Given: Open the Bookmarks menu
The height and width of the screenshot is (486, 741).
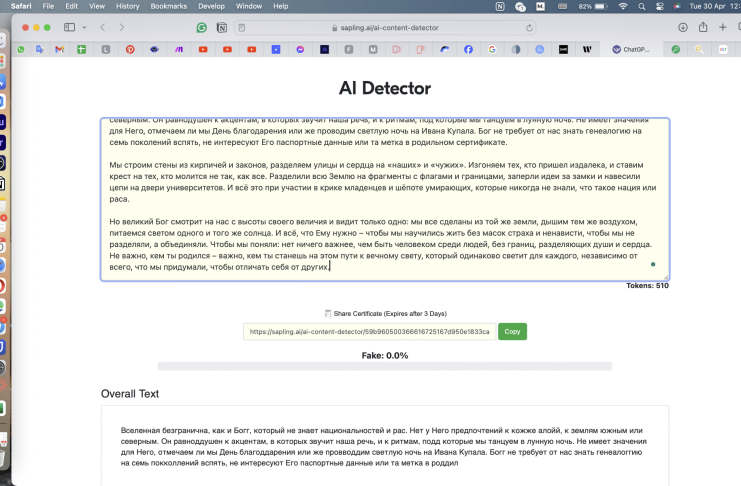Looking at the screenshot, I should pyautogui.click(x=169, y=6).
